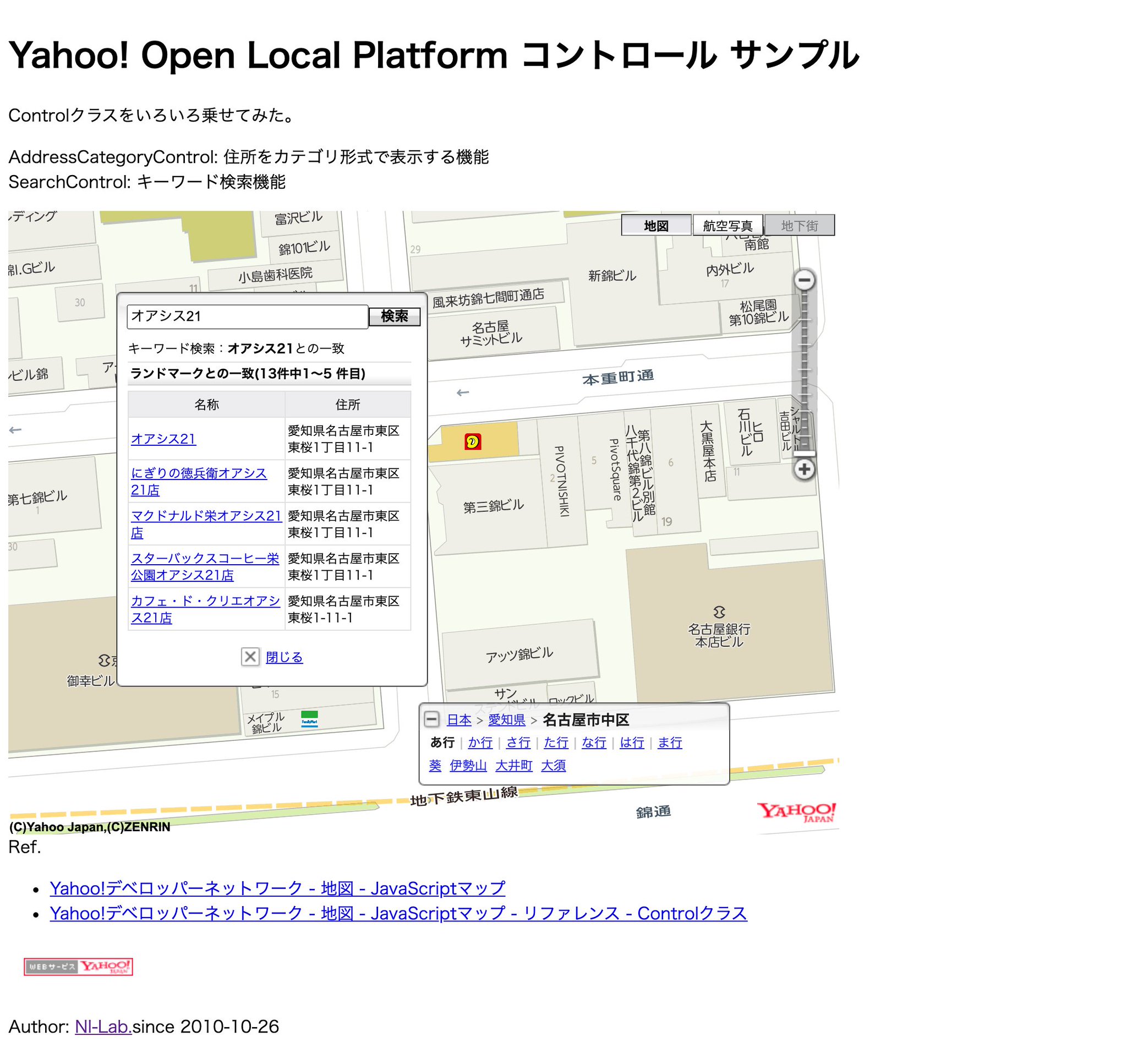1127x1064 pixels.
Task: Click the zoom out minus icon
Action: pos(804,280)
